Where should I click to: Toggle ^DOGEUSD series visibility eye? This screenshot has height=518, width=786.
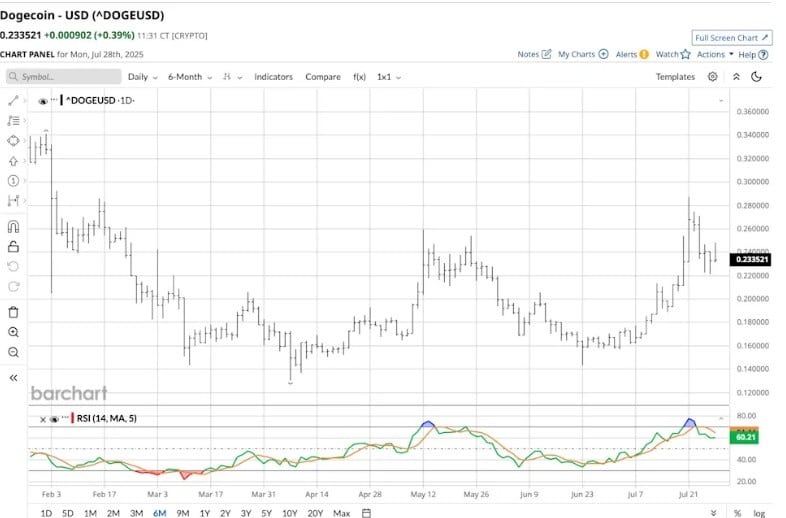tap(43, 101)
